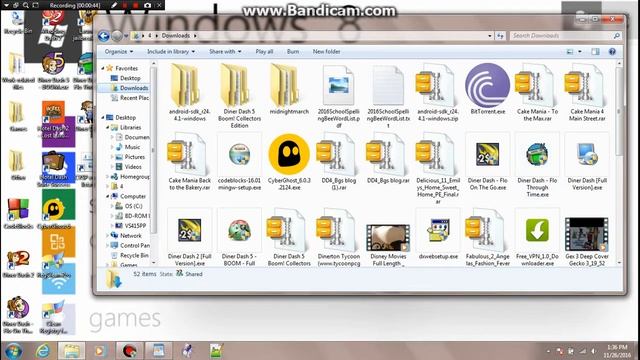640x360 pixels.
Task: Click Play all in toolbar
Action: point(264,52)
